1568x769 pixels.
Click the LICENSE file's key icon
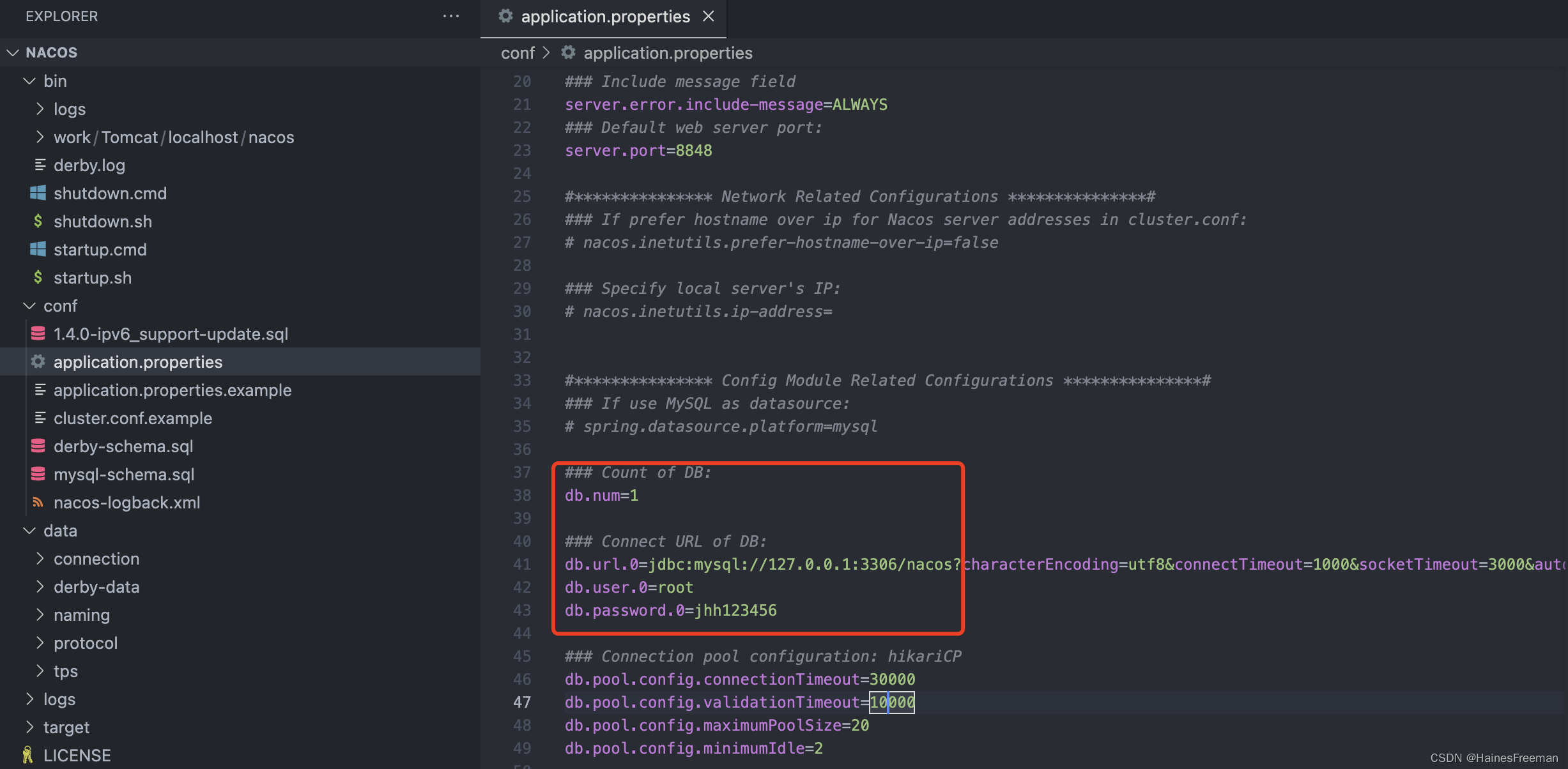click(x=27, y=755)
